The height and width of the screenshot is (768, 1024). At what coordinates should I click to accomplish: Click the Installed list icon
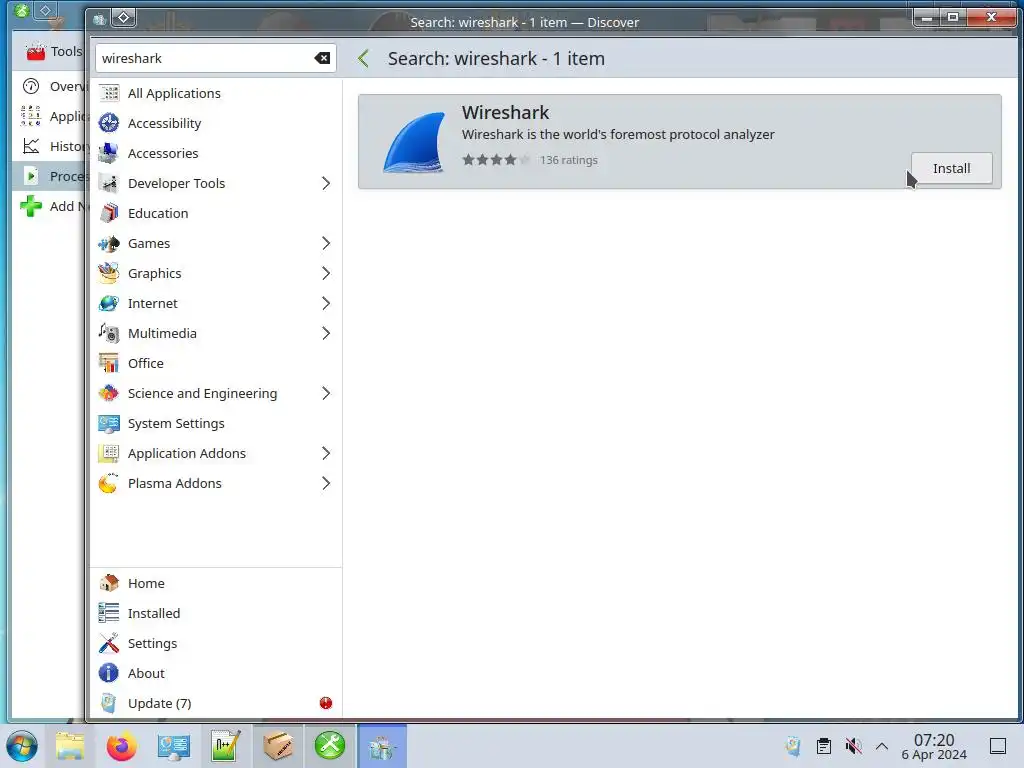coord(108,613)
